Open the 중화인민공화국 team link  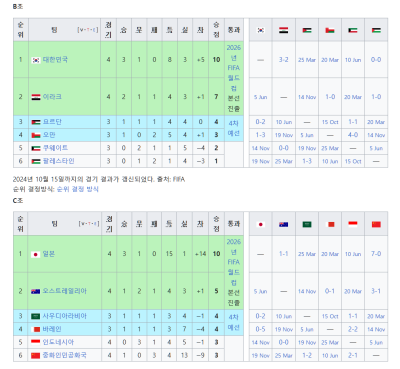(x=65, y=355)
